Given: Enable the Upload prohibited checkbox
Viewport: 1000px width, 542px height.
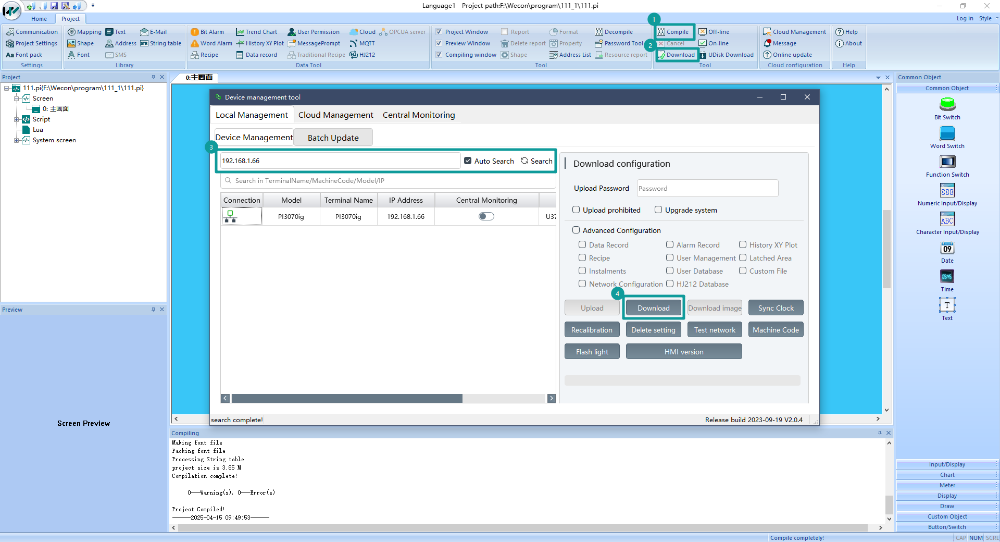Looking at the screenshot, I should tap(576, 210).
